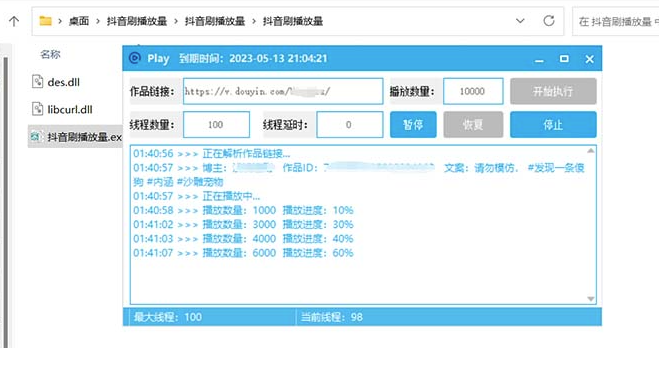Click the 停止 button

(553, 125)
